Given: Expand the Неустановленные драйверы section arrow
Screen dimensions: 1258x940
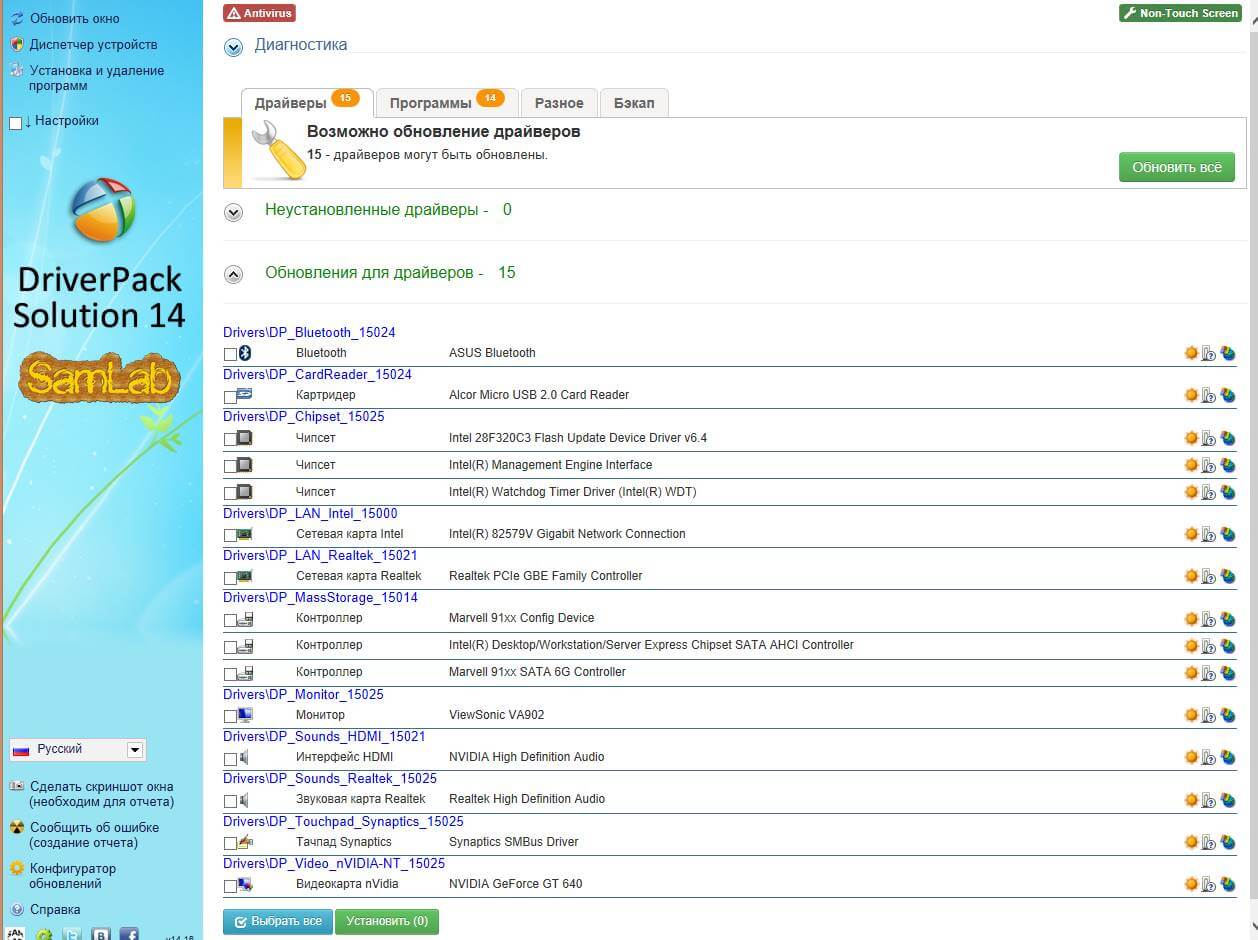Looking at the screenshot, I should 233,212.
